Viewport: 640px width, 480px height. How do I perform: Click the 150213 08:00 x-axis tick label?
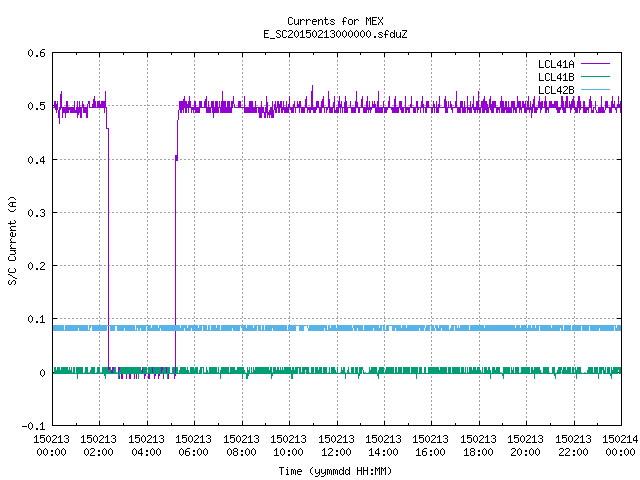point(241,445)
